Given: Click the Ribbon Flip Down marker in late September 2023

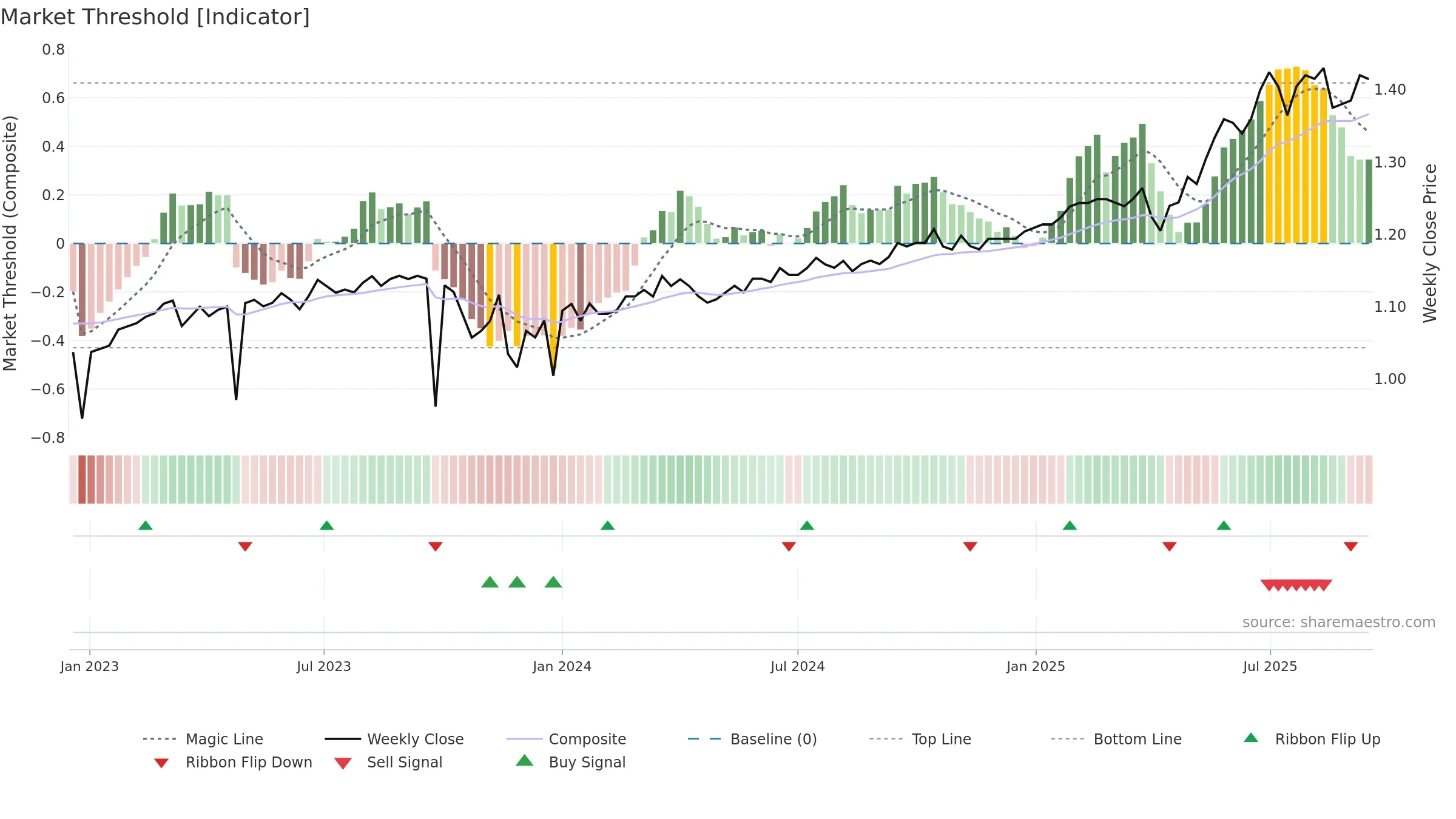Looking at the screenshot, I should point(436,547).
